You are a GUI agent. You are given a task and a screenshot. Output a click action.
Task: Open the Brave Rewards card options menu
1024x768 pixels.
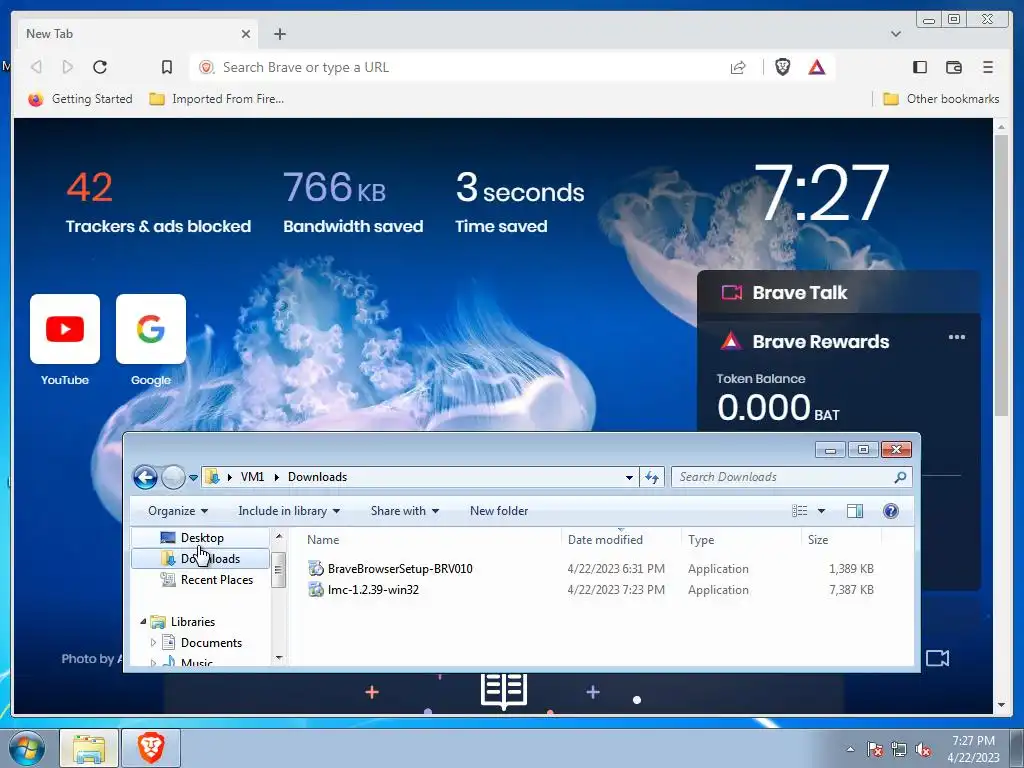coord(957,337)
